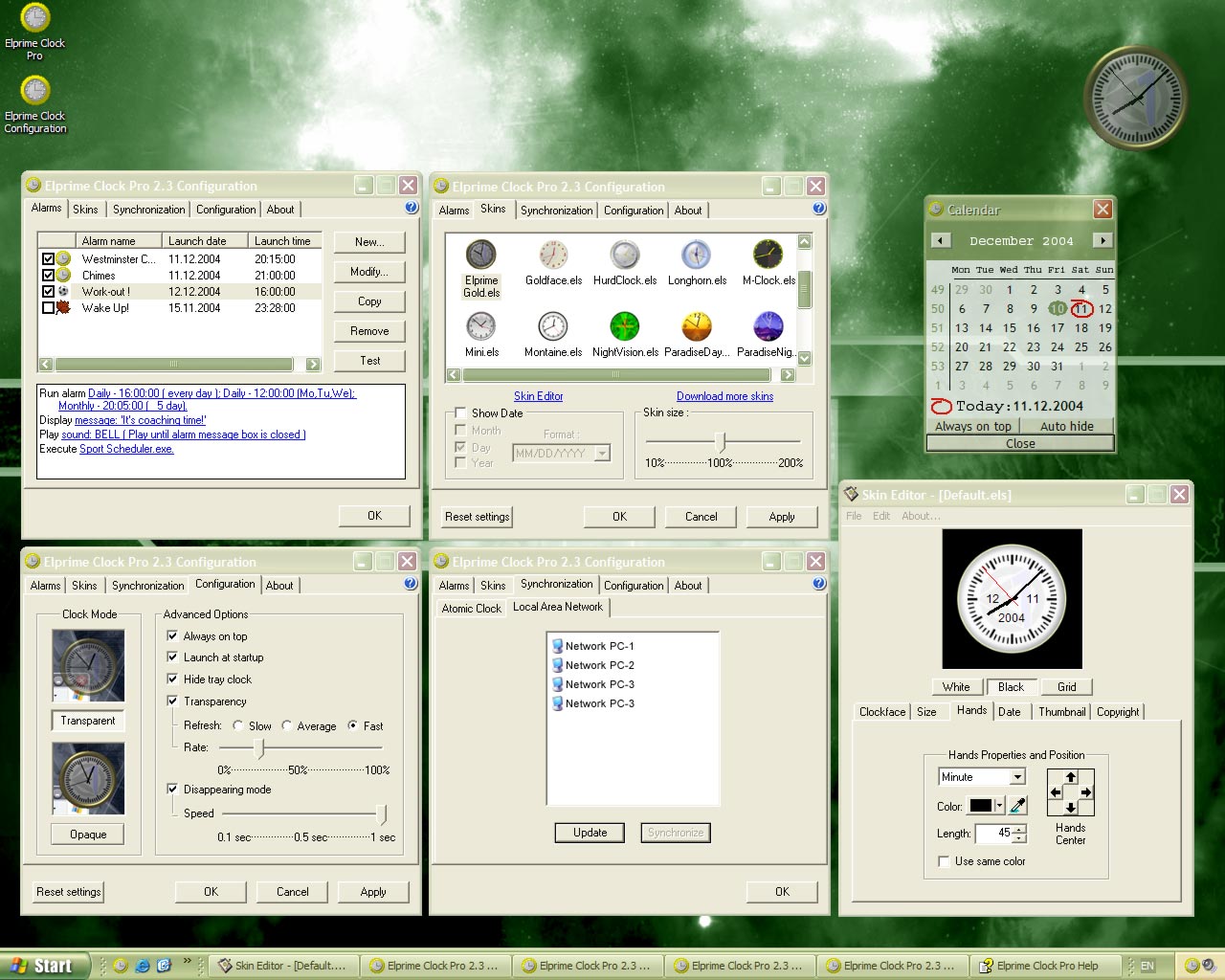Select Network PC-1 computer icon
The width and height of the screenshot is (1225, 980).
point(557,646)
